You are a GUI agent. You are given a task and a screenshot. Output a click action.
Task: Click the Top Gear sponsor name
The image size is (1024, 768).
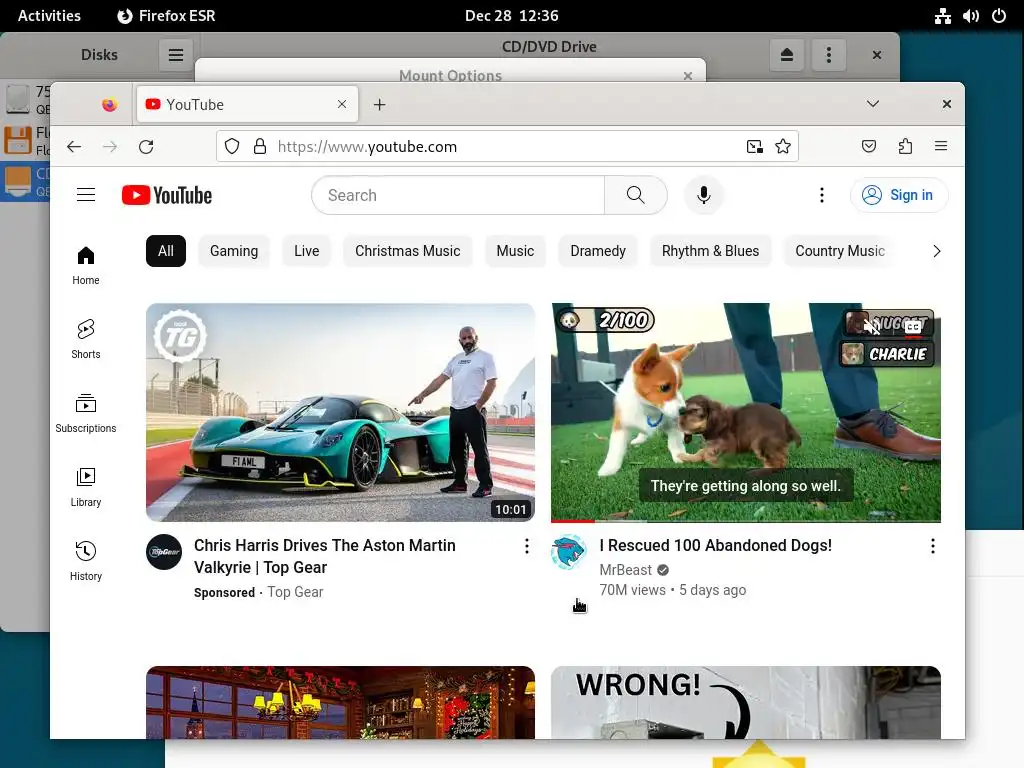(x=295, y=592)
